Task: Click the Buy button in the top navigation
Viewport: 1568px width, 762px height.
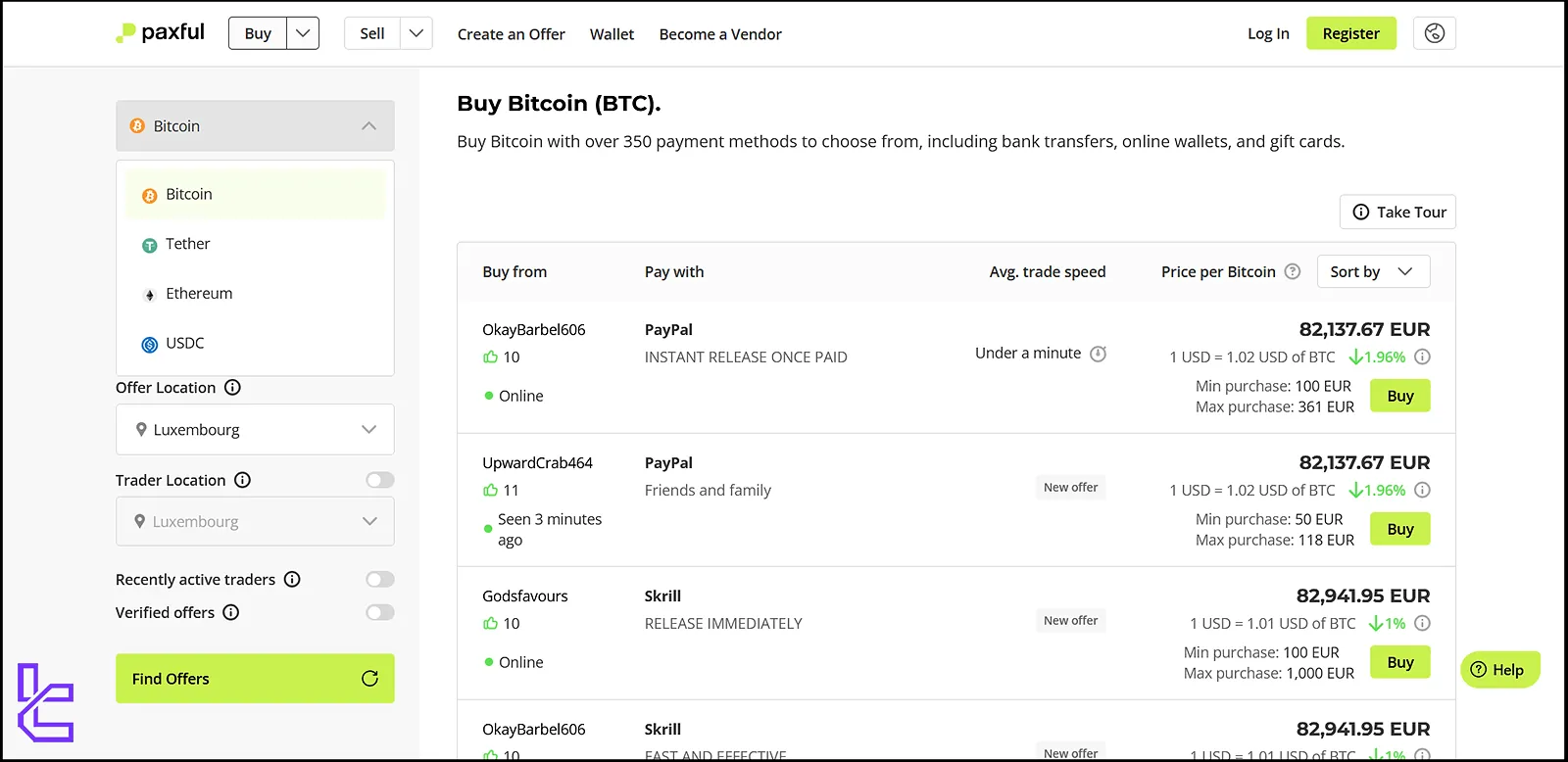Action: [258, 33]
